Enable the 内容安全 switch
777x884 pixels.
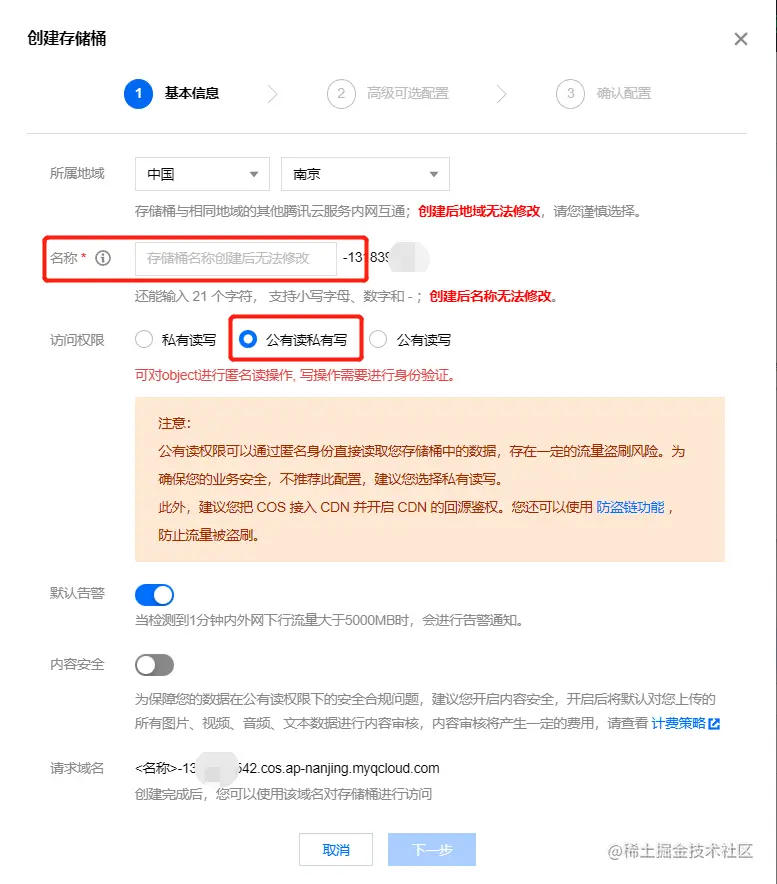(x=154, y=665)
